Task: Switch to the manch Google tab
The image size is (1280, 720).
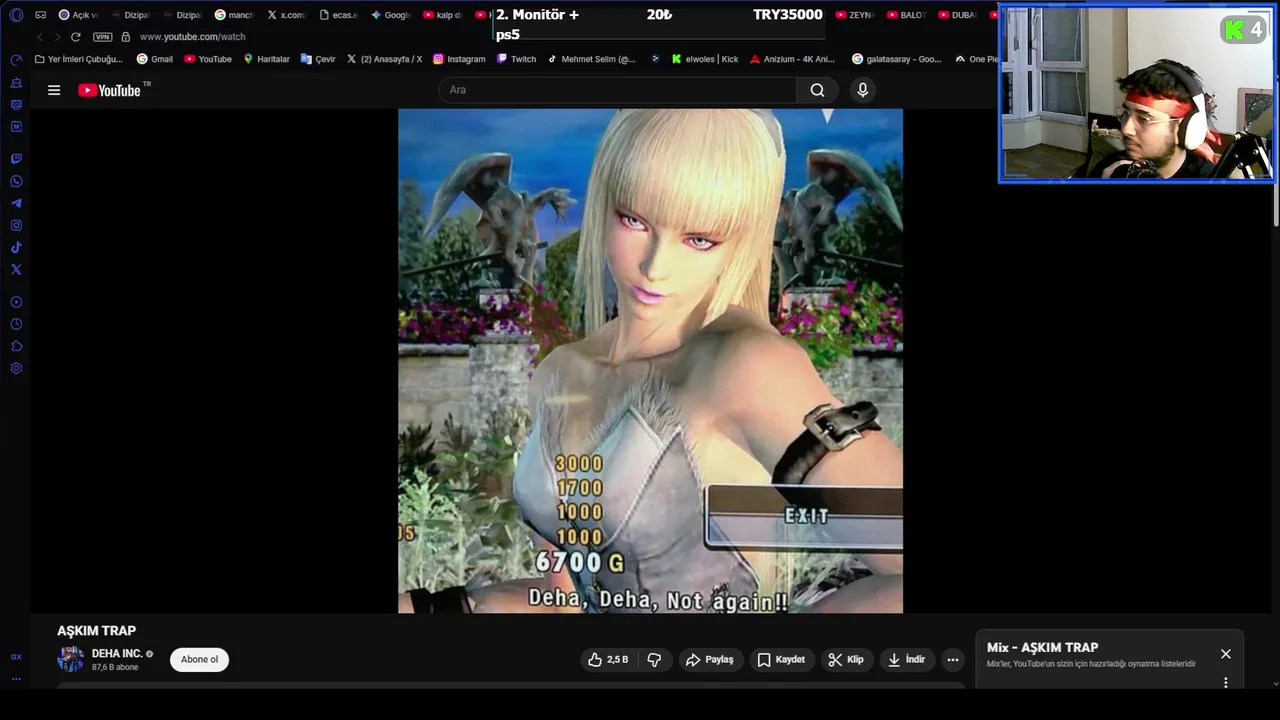Action: pos(234,15)
